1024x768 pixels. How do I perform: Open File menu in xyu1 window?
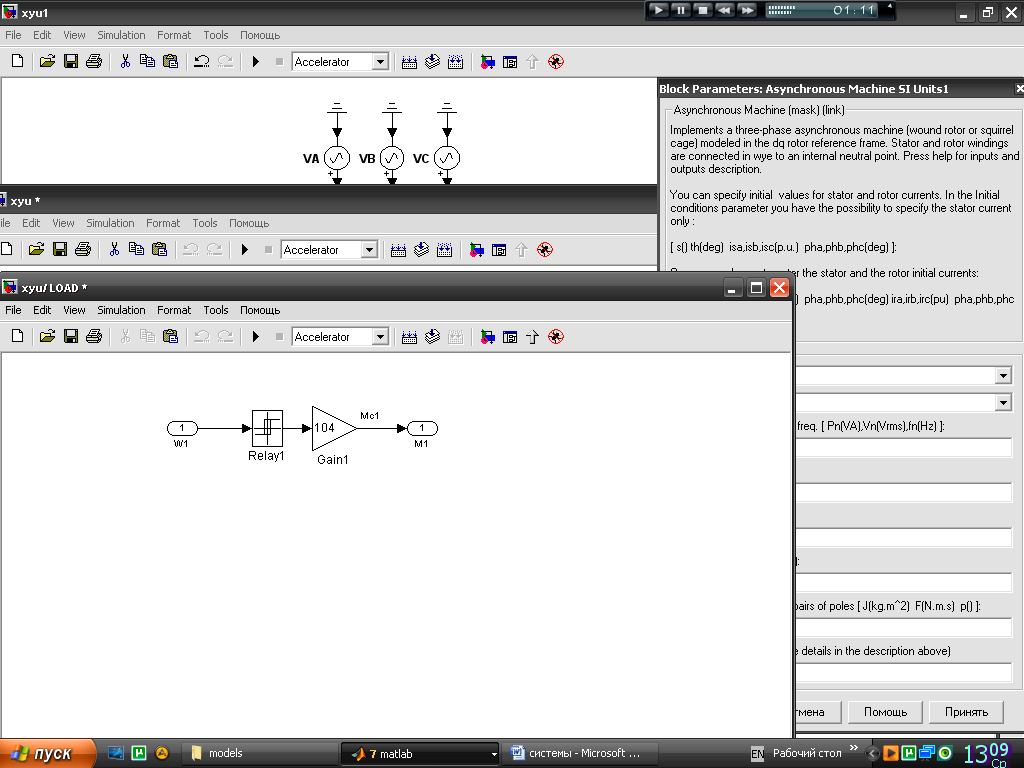coord(13,35)
